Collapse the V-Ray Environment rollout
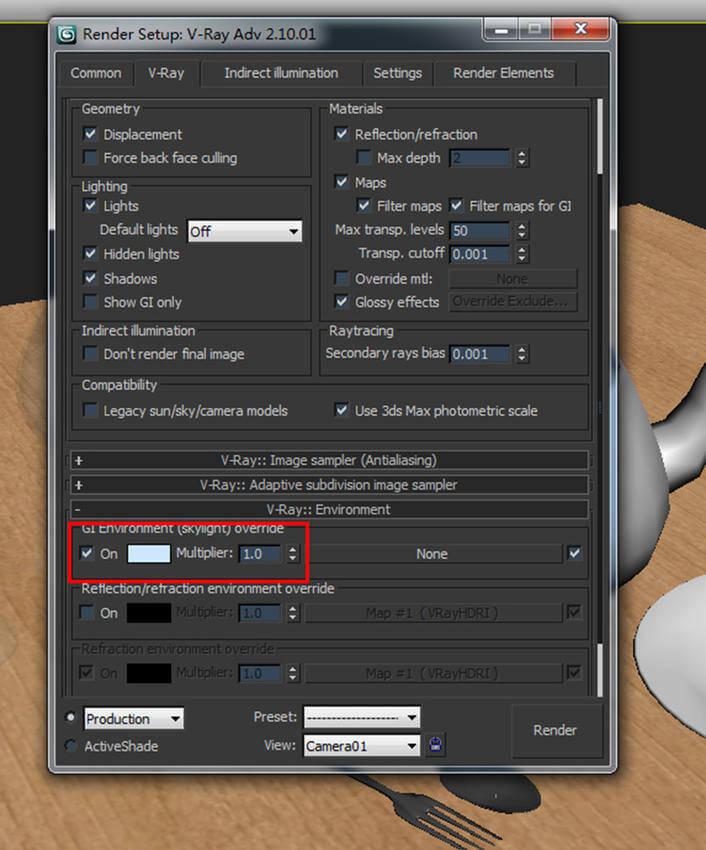This screenshot has height=850, width=706. 329,510
